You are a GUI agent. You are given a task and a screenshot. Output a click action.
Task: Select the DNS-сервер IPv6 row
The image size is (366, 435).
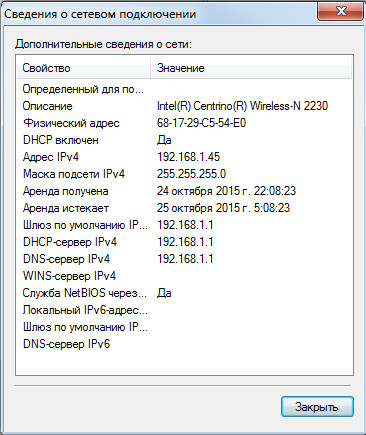184,344
